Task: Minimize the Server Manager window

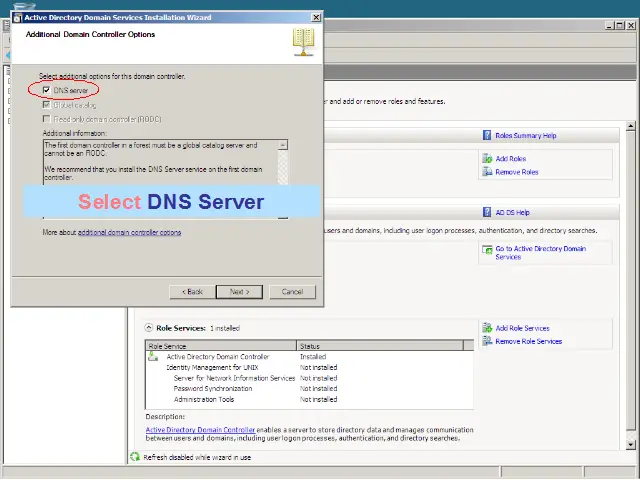Action: coord(609,25)
